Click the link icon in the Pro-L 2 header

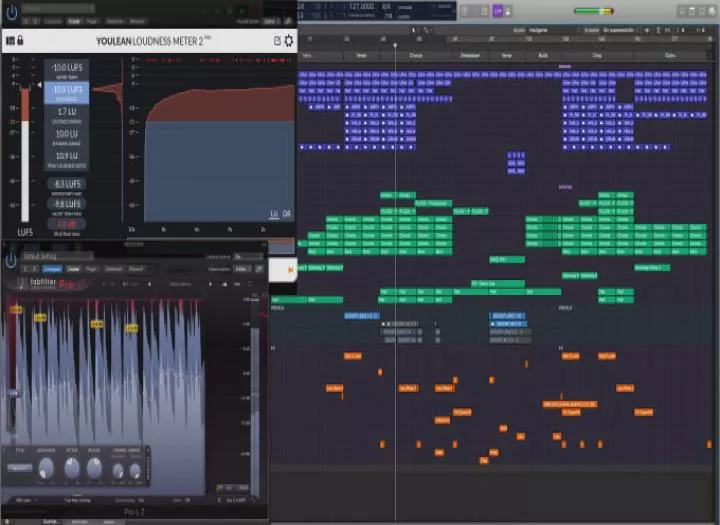(x=259, y=269)
